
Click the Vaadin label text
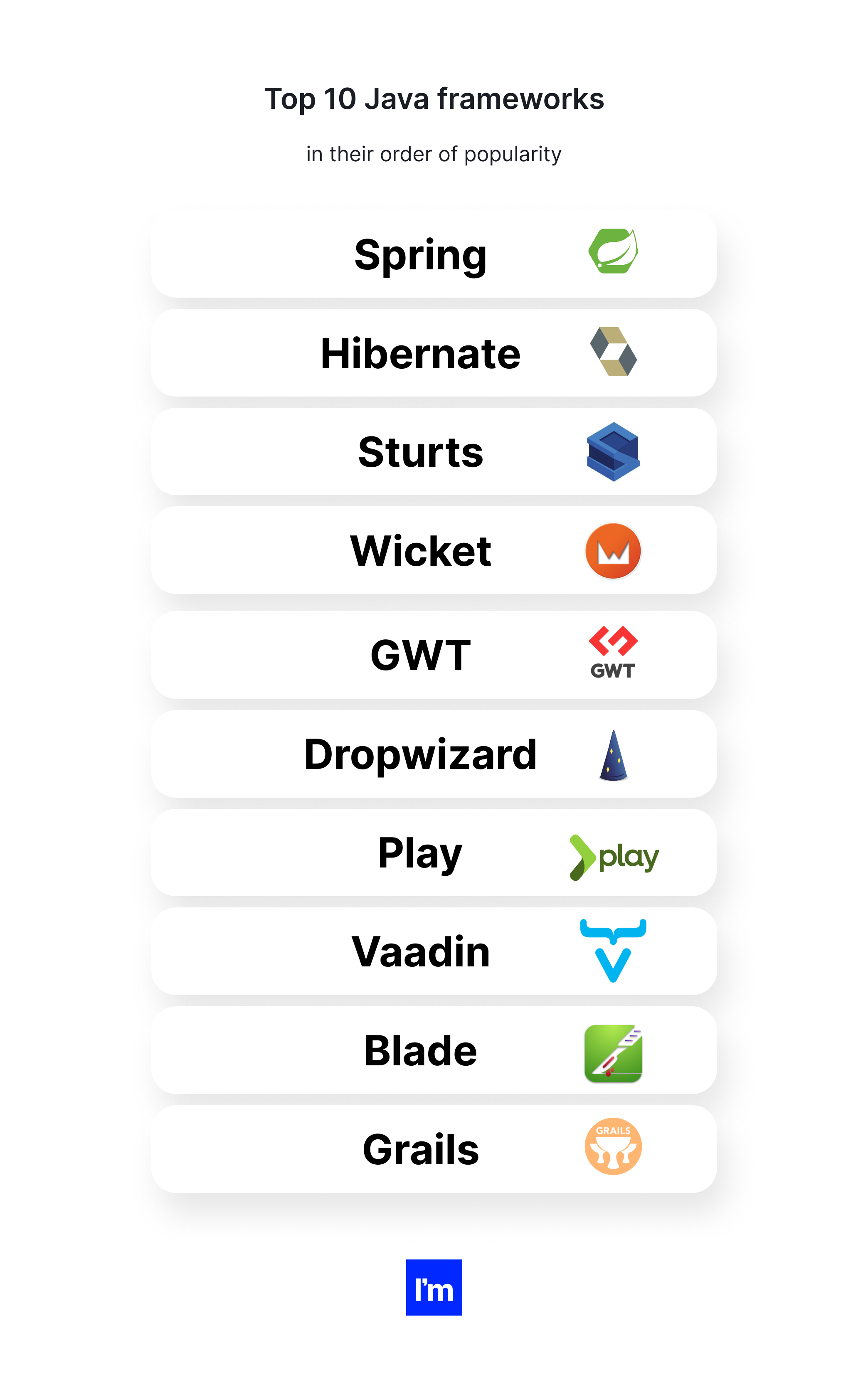pyautogui.click(x=420, y=952)
